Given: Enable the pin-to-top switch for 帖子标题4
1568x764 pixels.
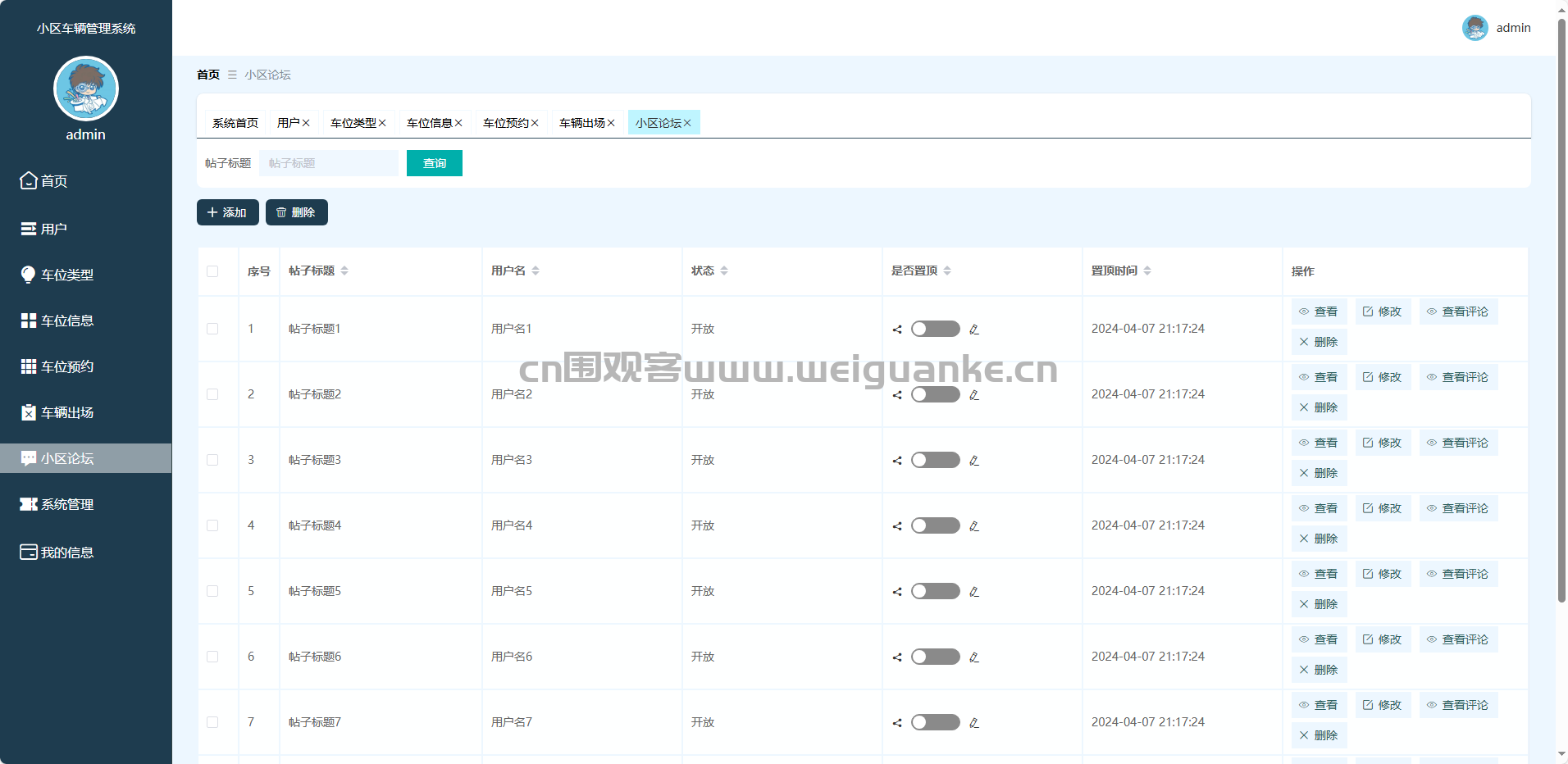Looking at the screenshot, I should coord(935,525).
